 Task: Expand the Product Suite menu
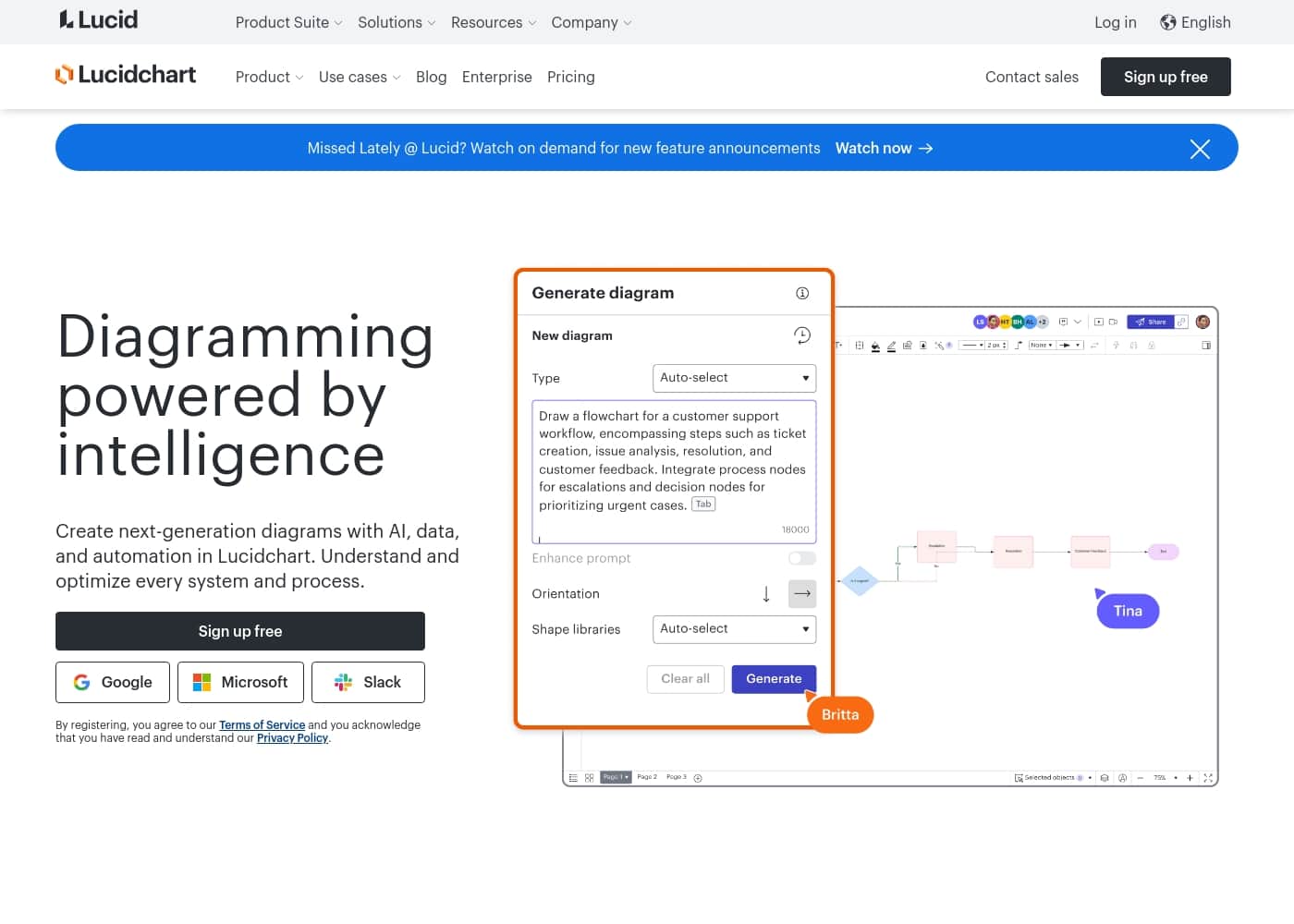[x=288, y=22]
